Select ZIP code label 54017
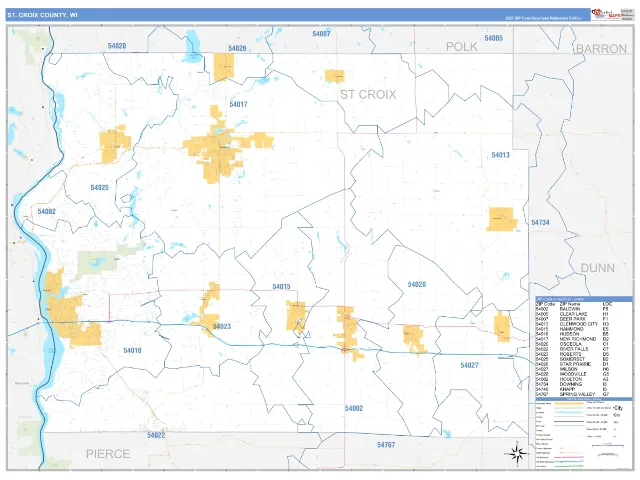 [238, 104]
